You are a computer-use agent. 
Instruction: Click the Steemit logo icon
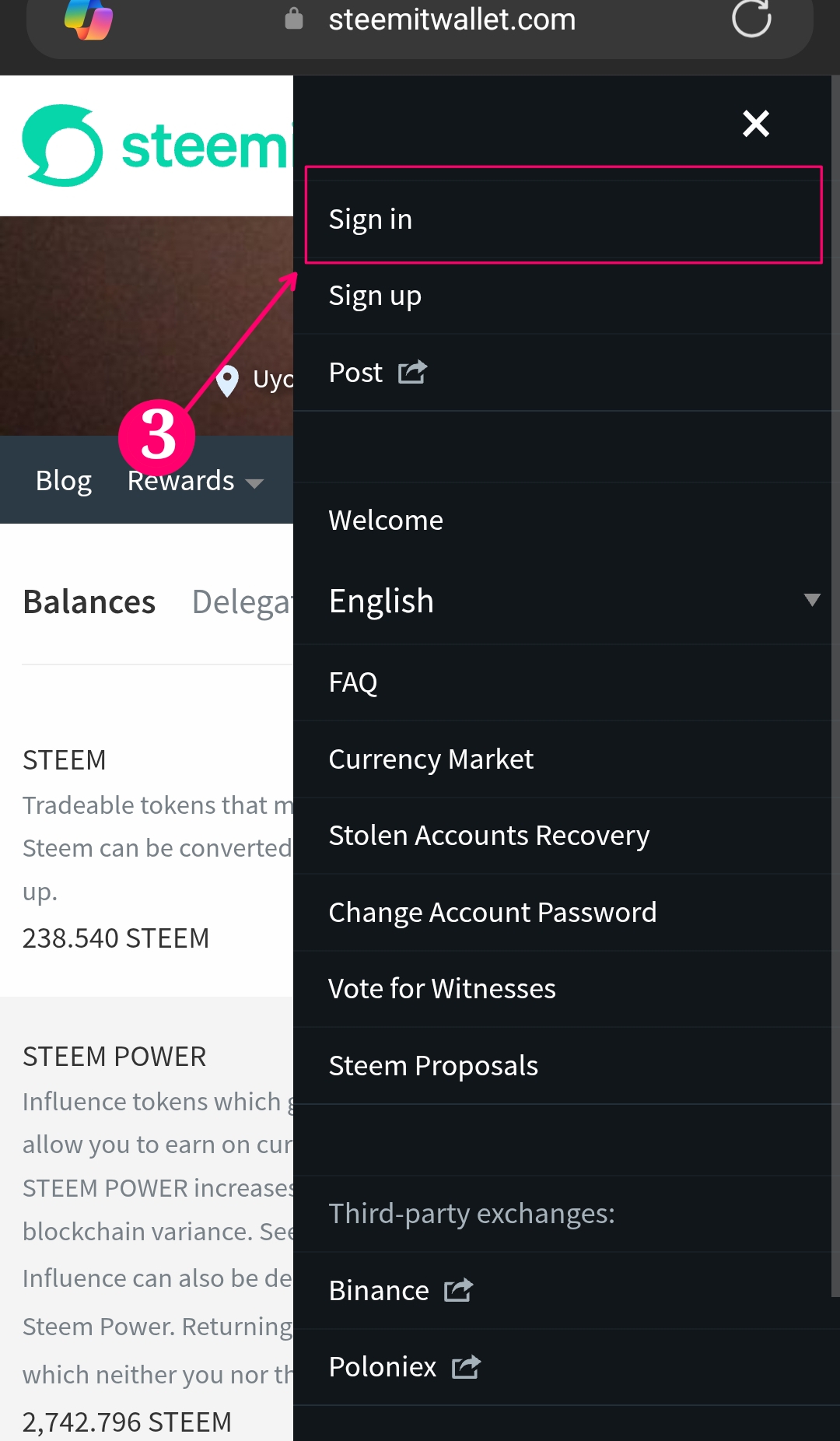[62, 146]
